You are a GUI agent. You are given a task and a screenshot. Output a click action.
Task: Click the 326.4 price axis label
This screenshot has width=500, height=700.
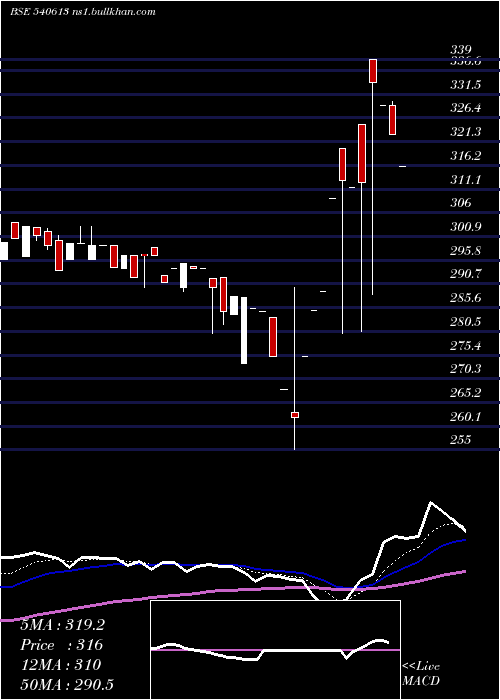coord(466,108)
